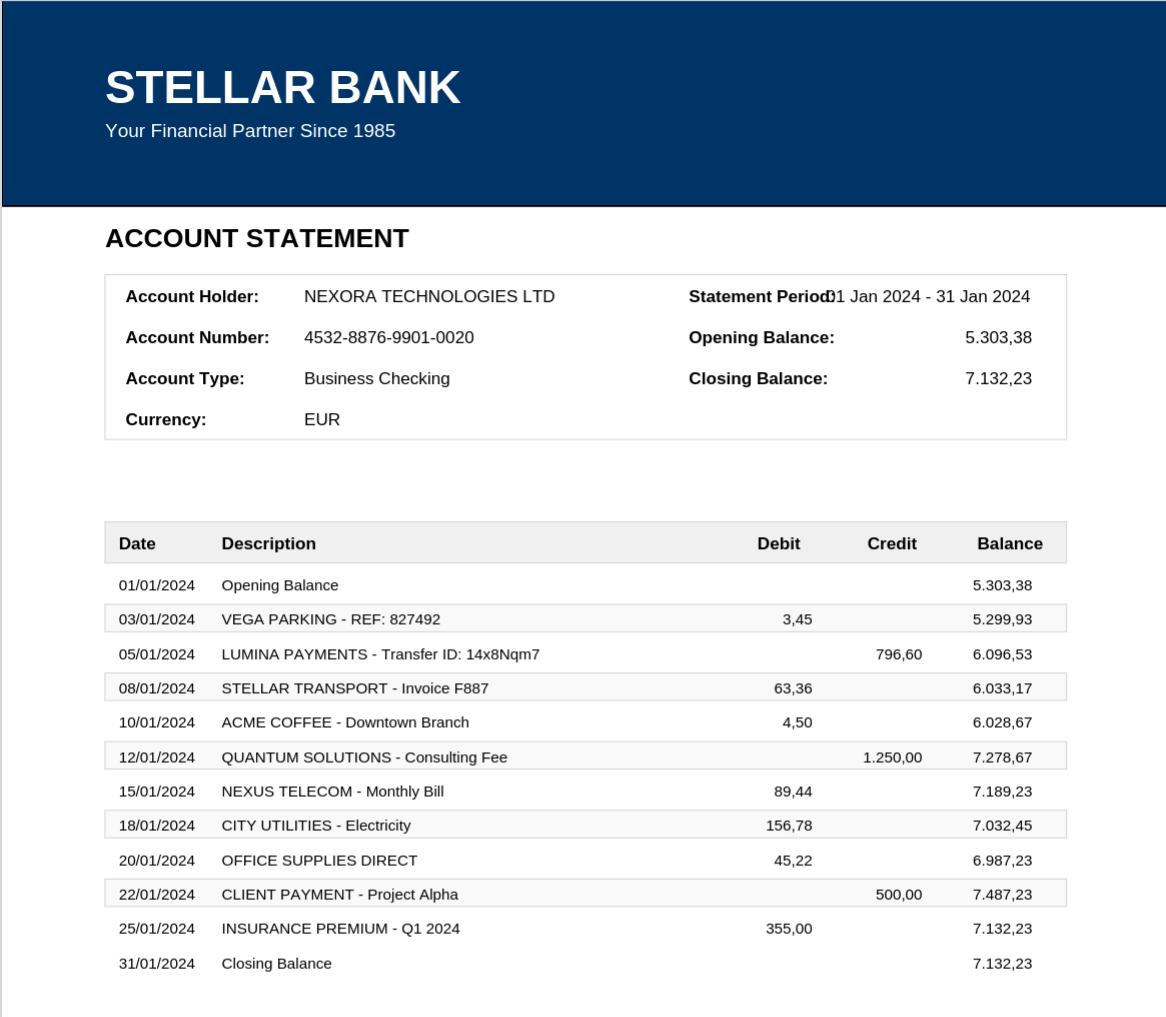Click the Balance column header
This screenshot has height=1017, width=1166.
(x=1010, y=543)
